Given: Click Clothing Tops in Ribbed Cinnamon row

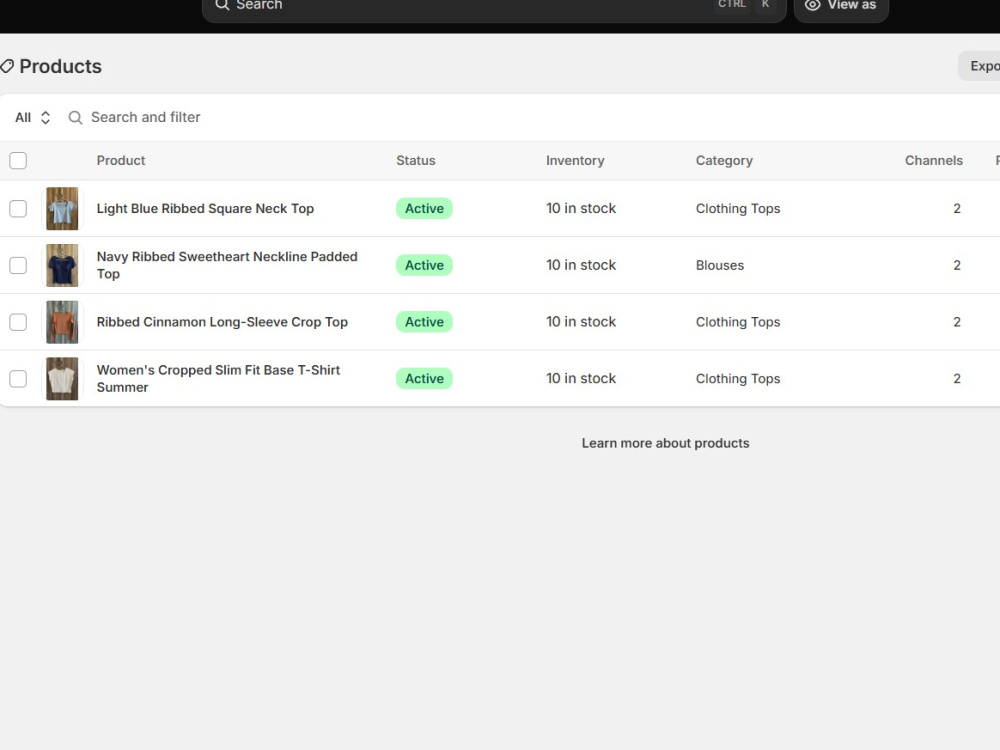Looking at the screenshot, I should click(738, 322).
